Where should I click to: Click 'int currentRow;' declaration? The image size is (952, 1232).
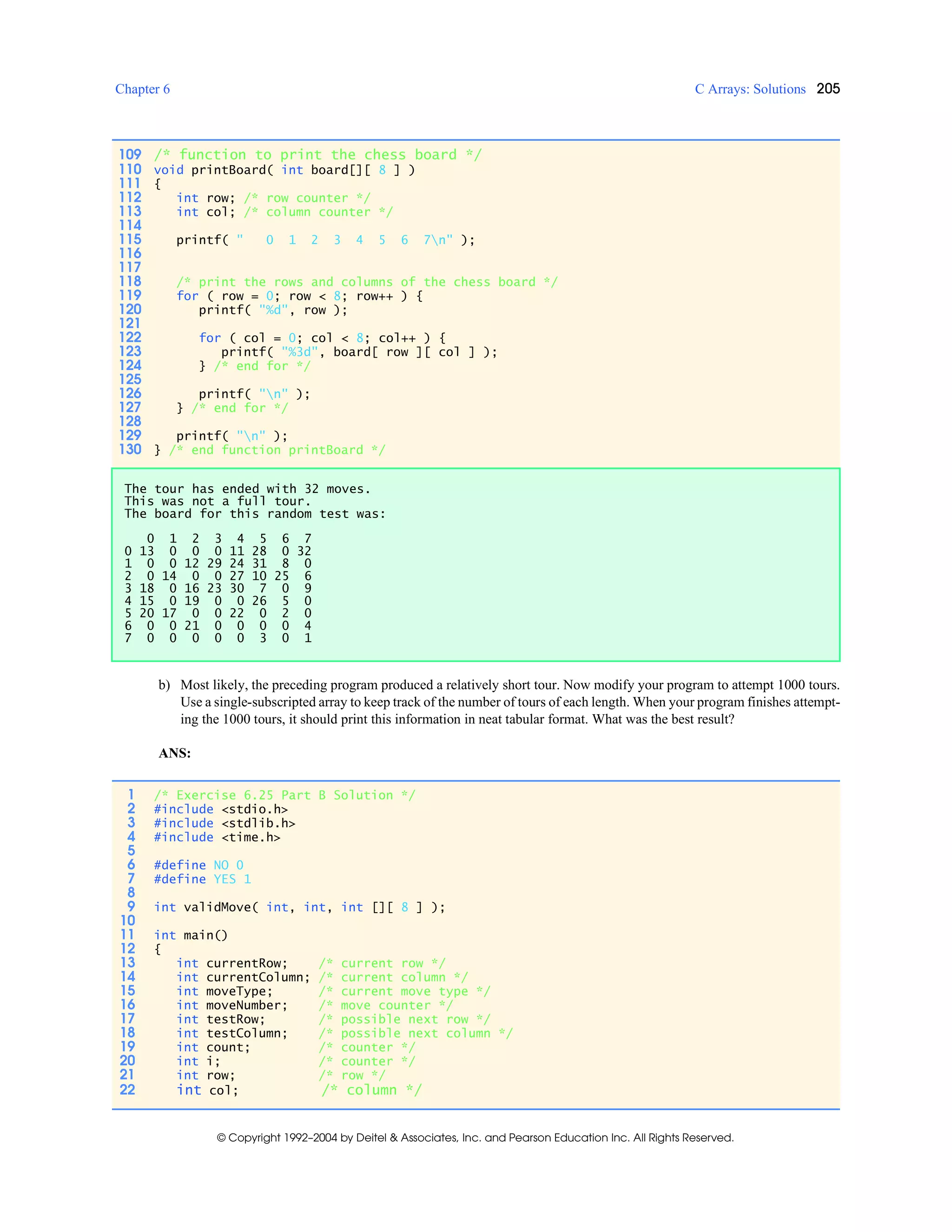(232, 963)
